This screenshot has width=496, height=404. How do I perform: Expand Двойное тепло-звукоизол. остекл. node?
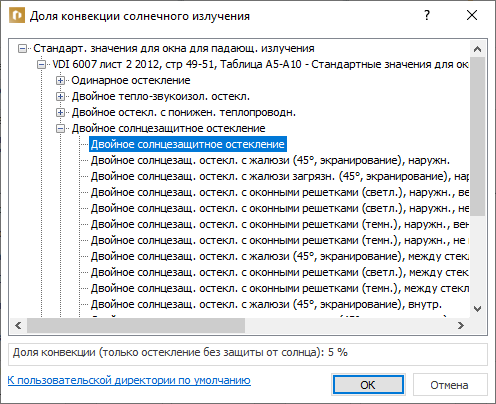click(x=60, y=97)
